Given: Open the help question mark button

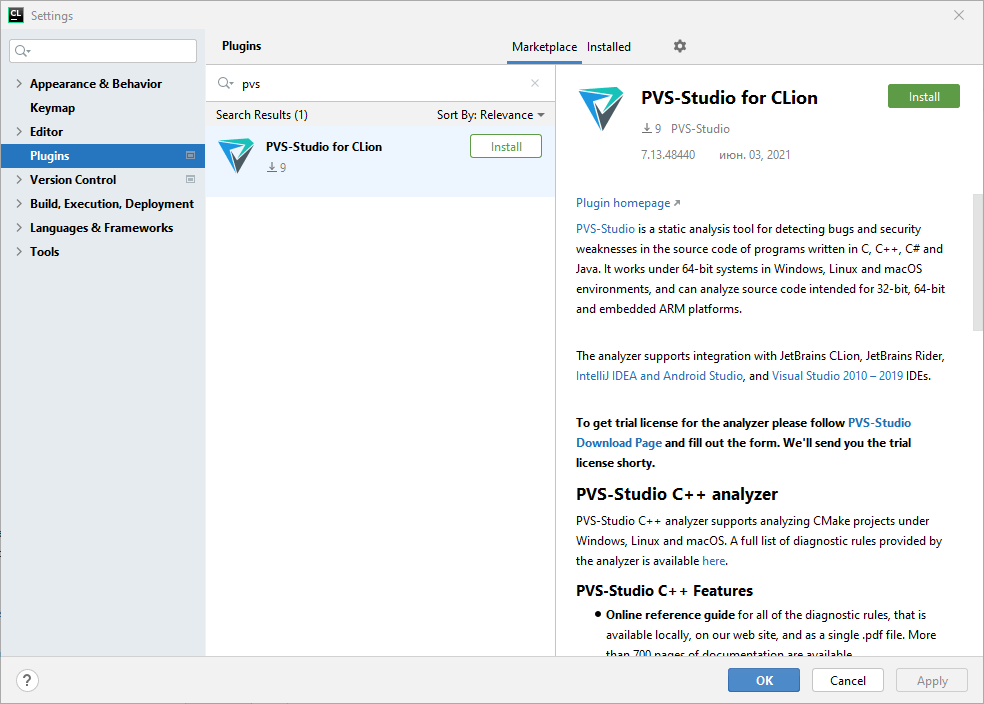Looking at the screenshot, I should pyautogui.click(x=28, y=681).
